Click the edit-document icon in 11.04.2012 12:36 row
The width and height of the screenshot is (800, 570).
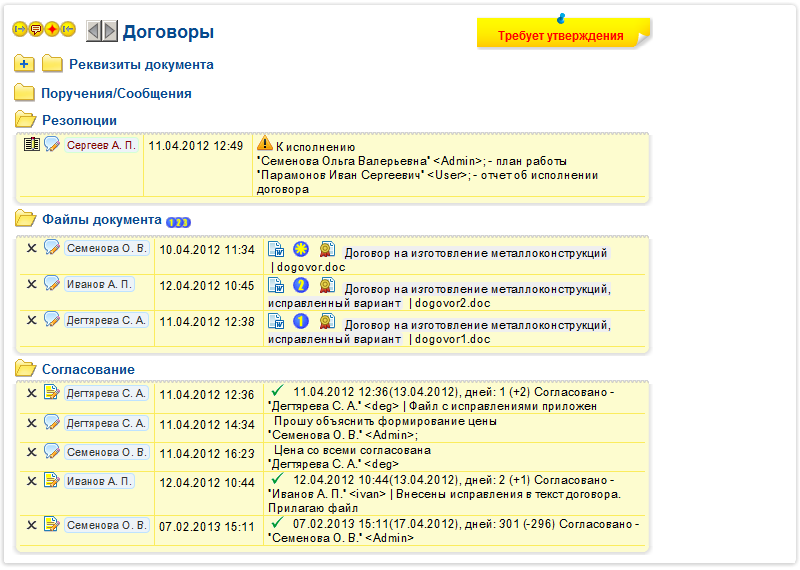click(x=52, y=392)
